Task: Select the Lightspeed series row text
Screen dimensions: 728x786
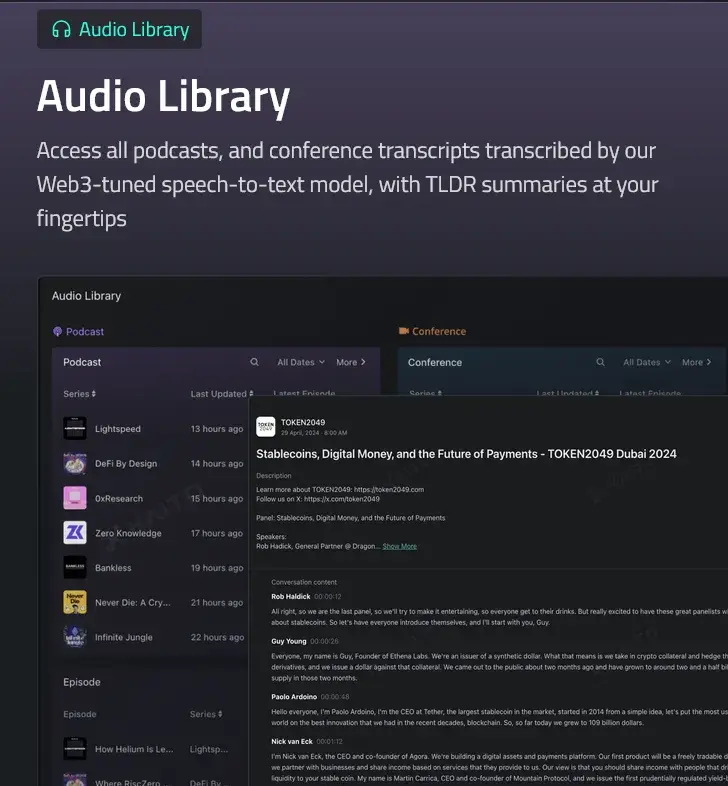Action: tap(118, 429)
